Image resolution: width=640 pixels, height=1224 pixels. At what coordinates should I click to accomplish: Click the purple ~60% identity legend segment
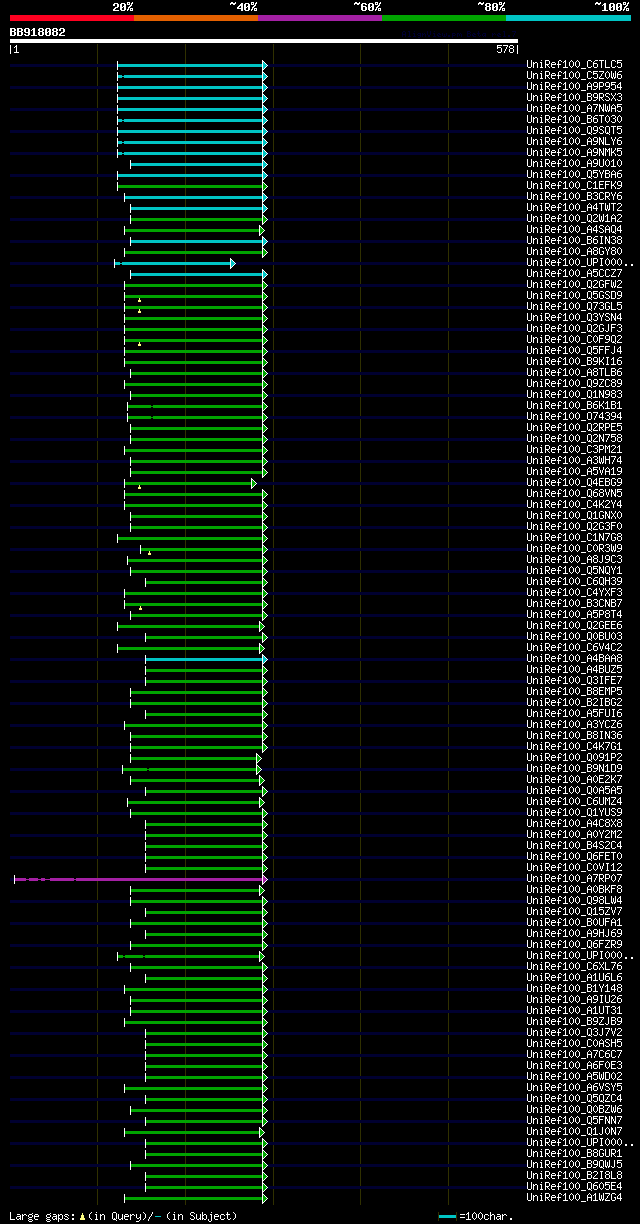pyautogui.click(x=320, y=18)
